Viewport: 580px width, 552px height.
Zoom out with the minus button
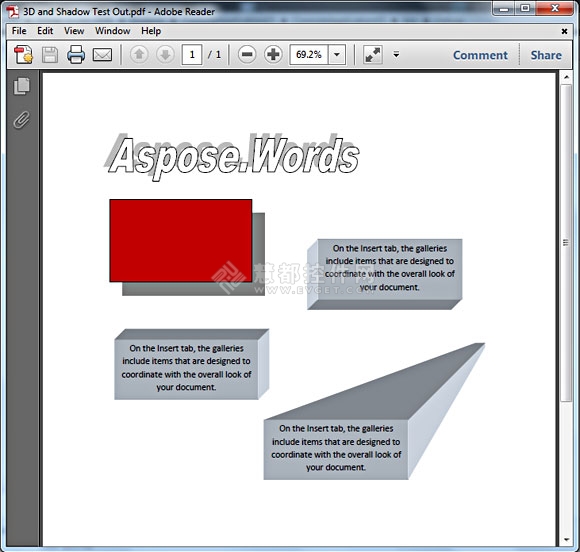247,55
